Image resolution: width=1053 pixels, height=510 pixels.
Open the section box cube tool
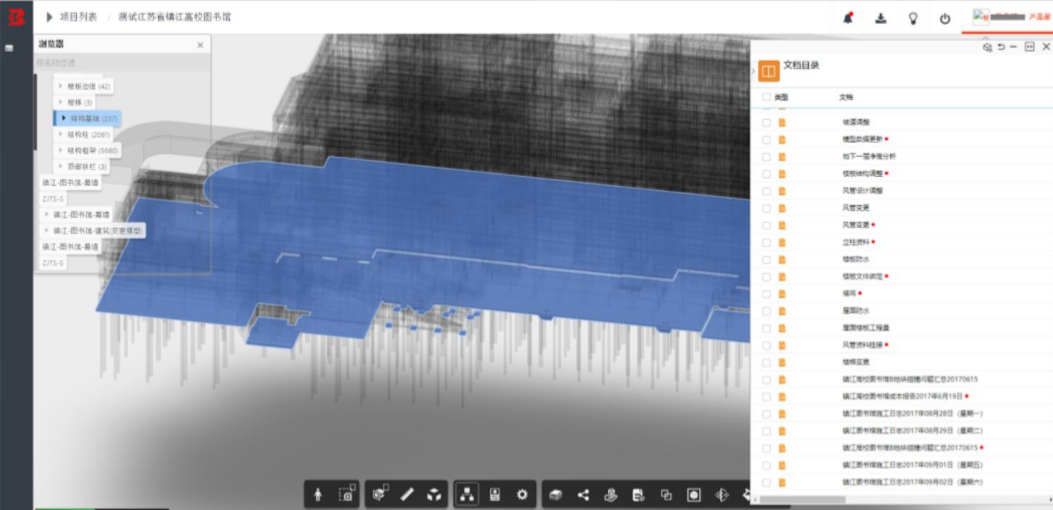click(x=434, y=495)
